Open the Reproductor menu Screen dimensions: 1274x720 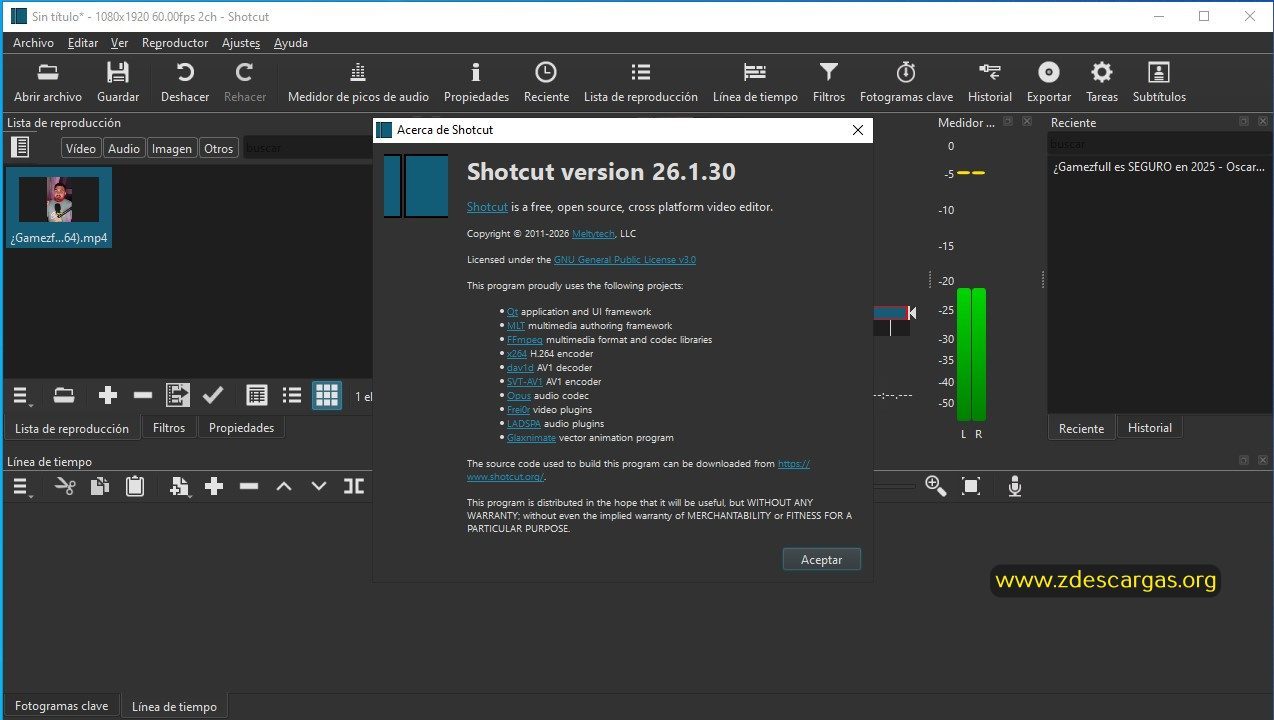(x=175, y=43)
